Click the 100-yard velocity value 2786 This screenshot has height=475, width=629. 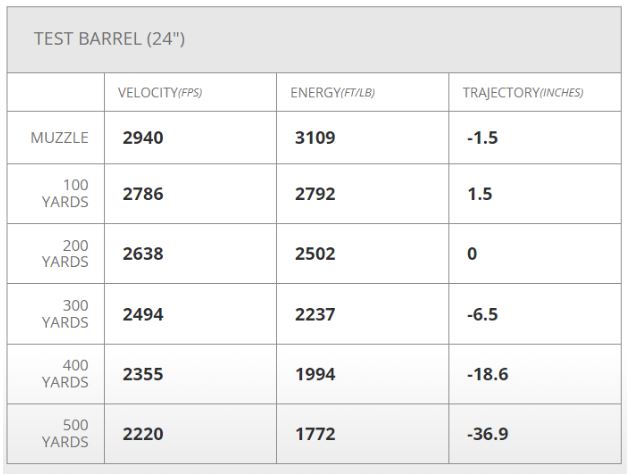coord(143,194)
